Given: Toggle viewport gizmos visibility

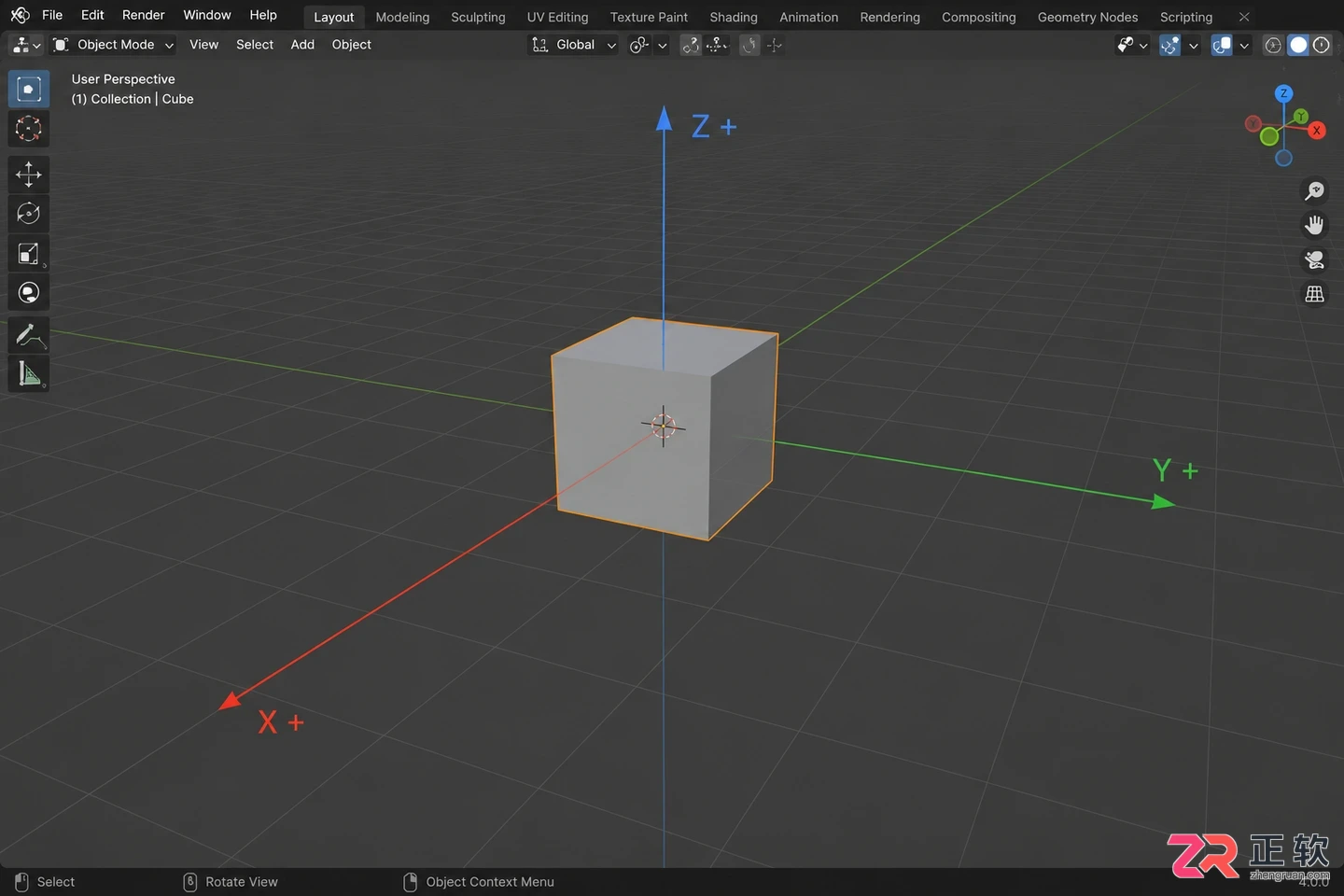Looking at the screenshot, I should (x=1169, y=45).
